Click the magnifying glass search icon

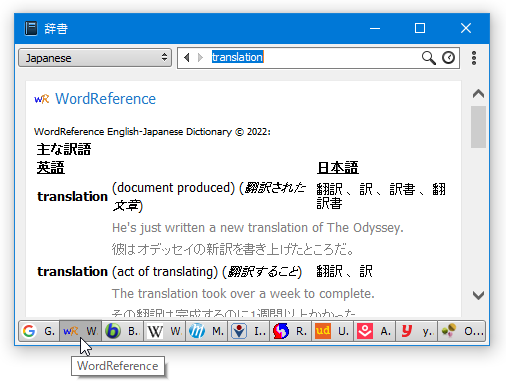[x=429, y=58]
